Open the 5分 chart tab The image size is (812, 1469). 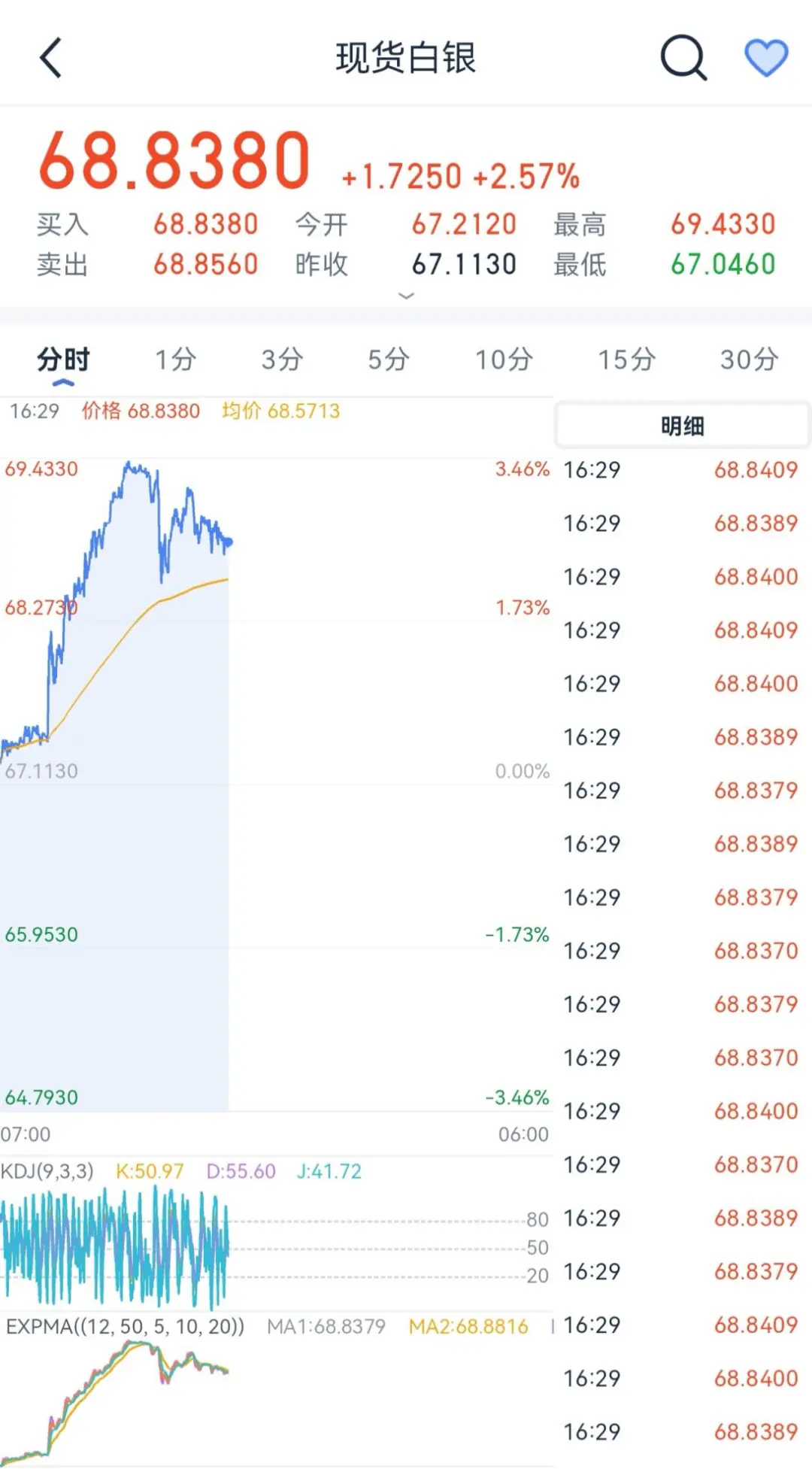388,360
